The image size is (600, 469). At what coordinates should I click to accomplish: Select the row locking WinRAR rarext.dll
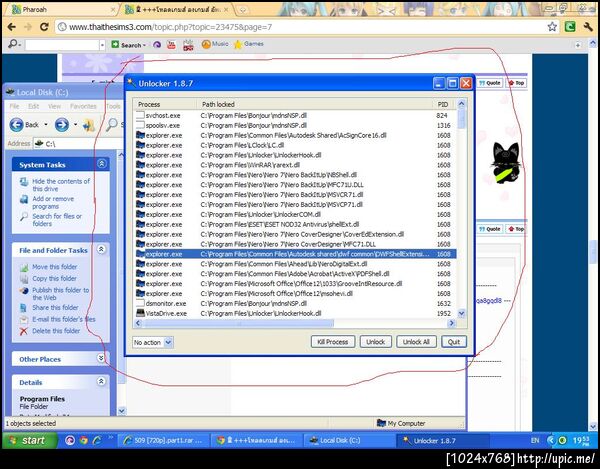click(x=295, y=165)
